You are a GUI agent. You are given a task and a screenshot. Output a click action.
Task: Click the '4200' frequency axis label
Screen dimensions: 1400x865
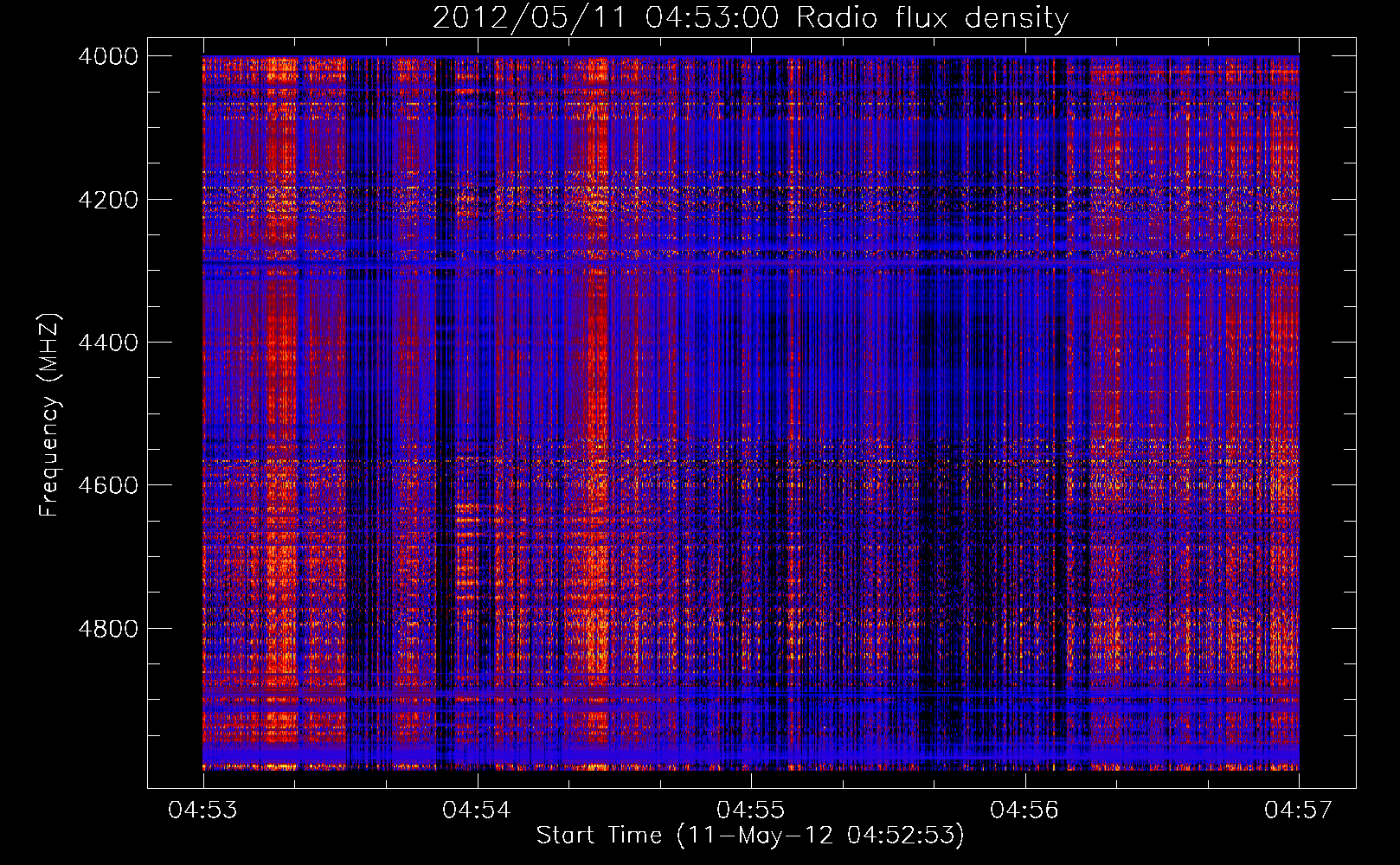click(x=108, y=199)
